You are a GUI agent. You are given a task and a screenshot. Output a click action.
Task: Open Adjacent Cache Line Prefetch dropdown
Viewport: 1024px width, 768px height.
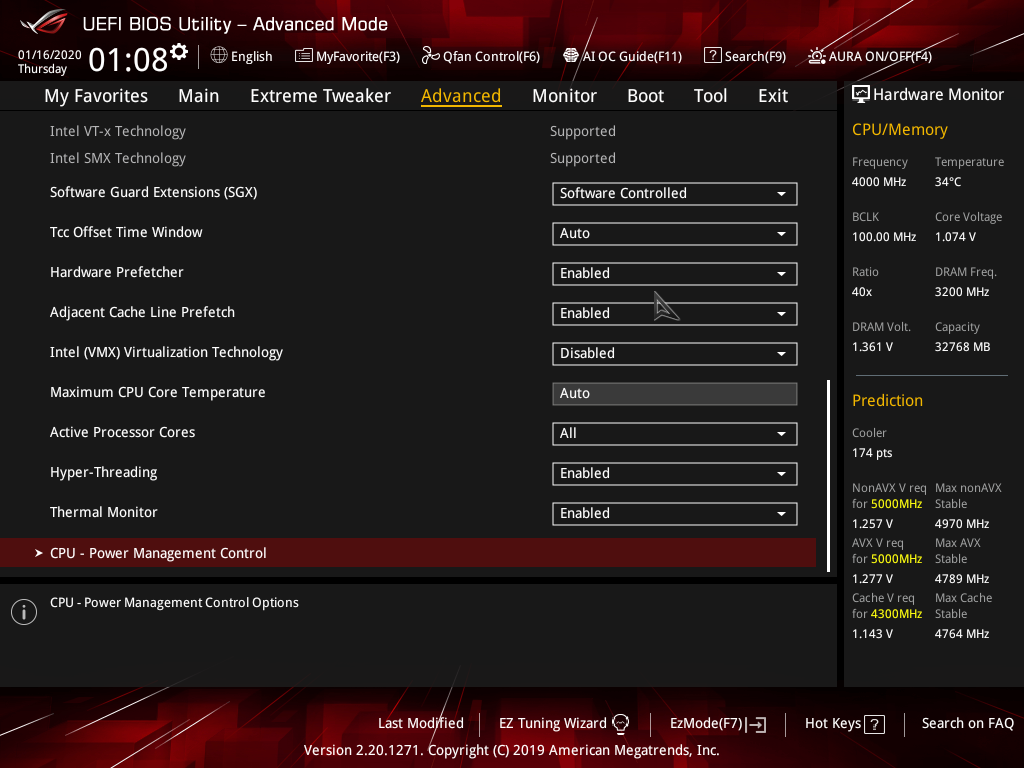pos(675,313)
